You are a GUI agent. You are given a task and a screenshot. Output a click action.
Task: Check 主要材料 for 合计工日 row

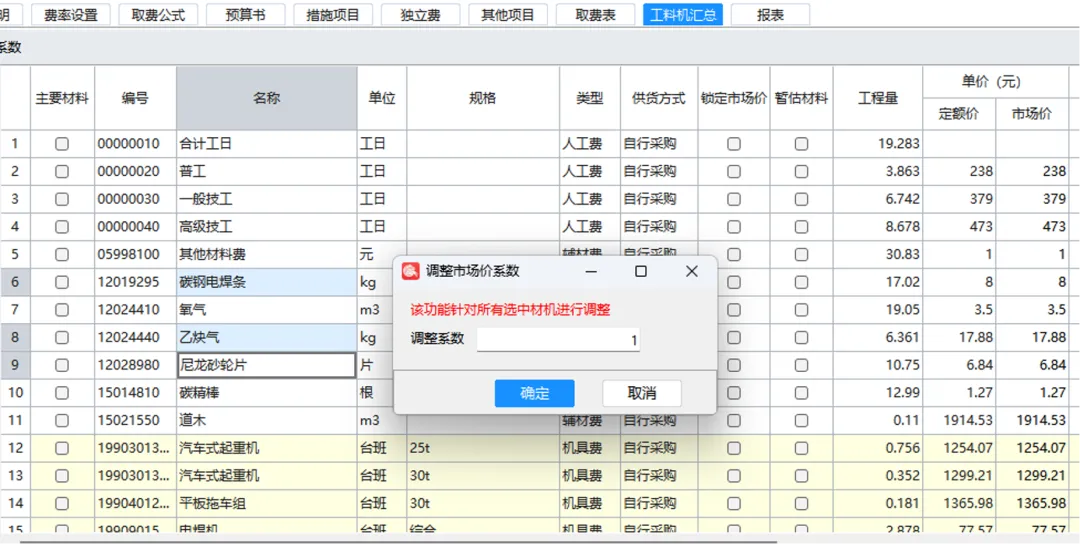coord(62,144)
